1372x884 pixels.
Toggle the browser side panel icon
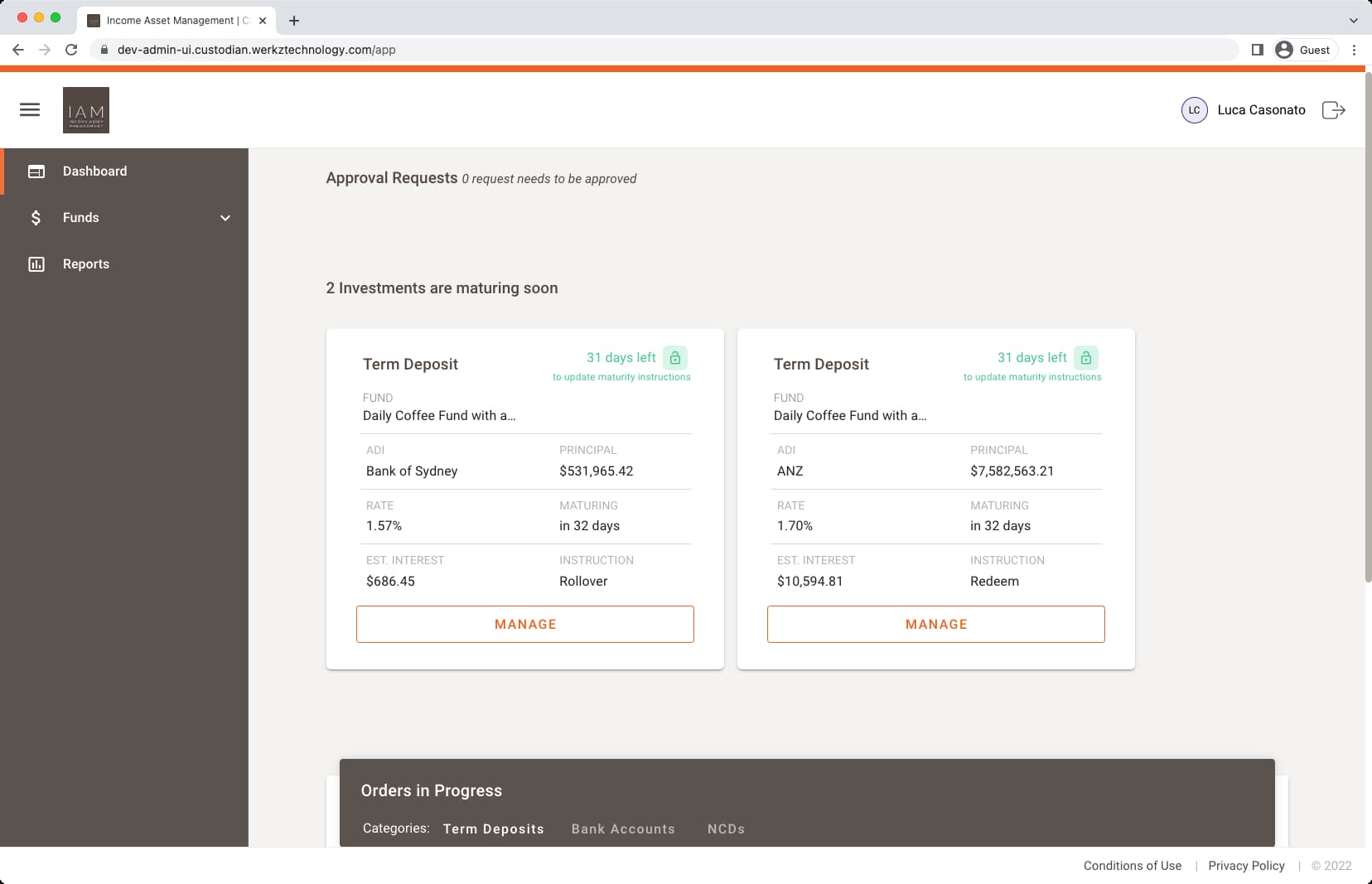click(1257, 50)
